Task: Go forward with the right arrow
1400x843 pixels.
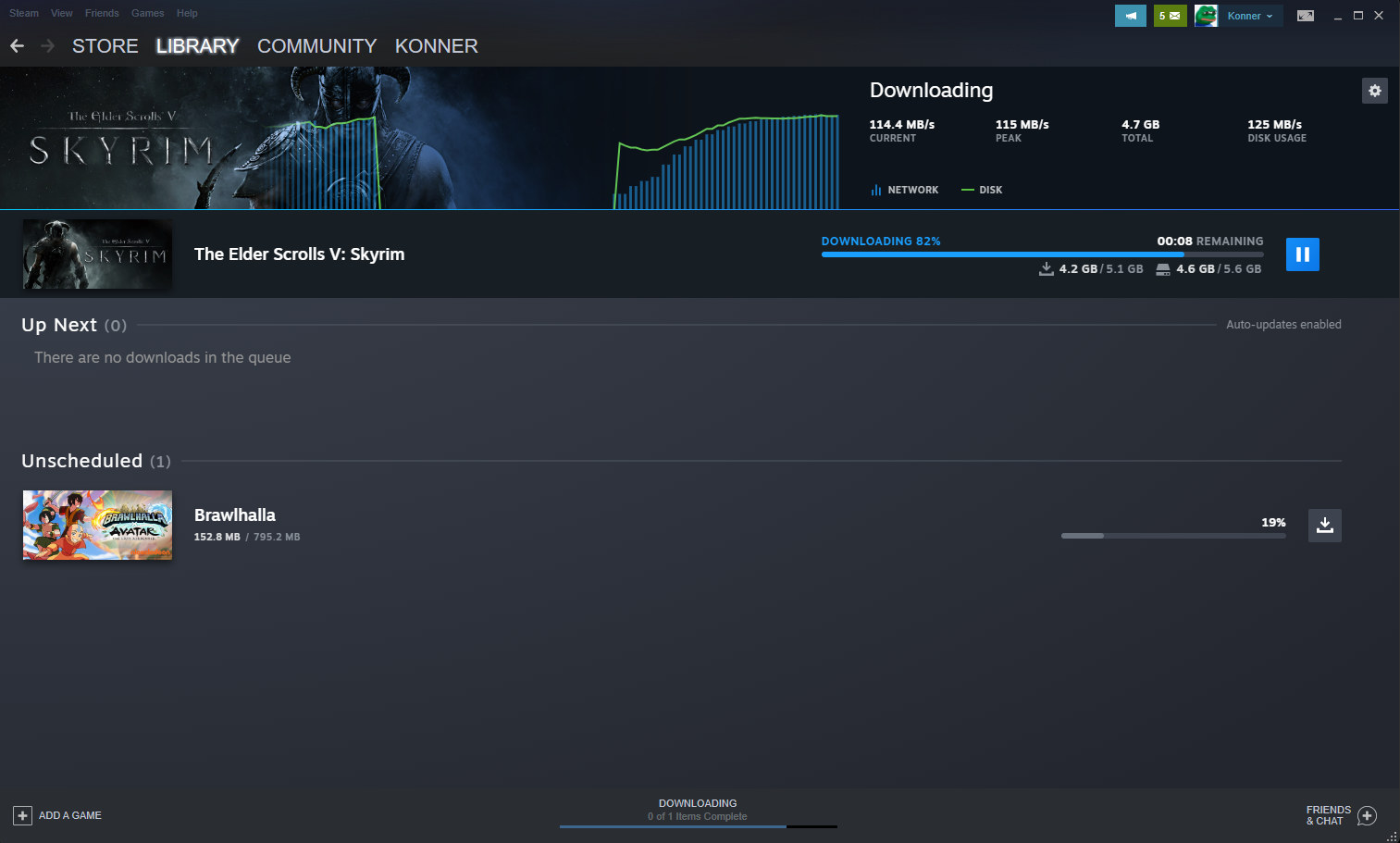Action: (x=48, y=45)
